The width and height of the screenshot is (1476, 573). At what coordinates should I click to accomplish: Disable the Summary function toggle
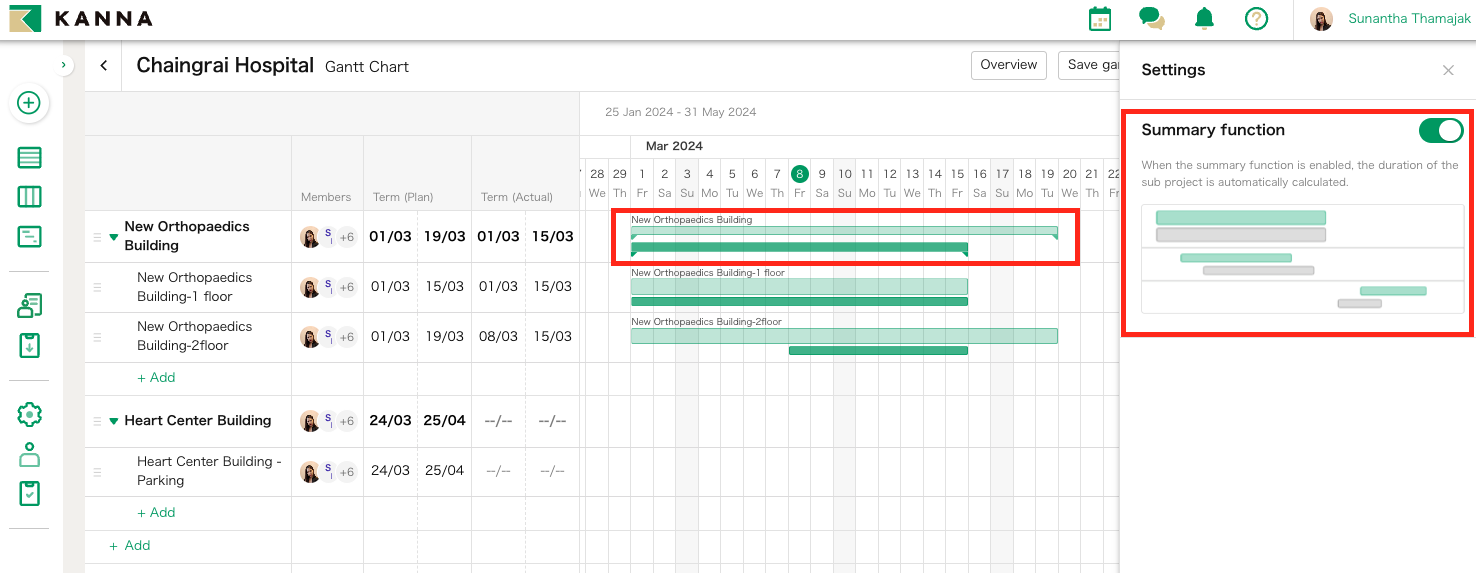pyautogui.click(x=1440, y=130)
